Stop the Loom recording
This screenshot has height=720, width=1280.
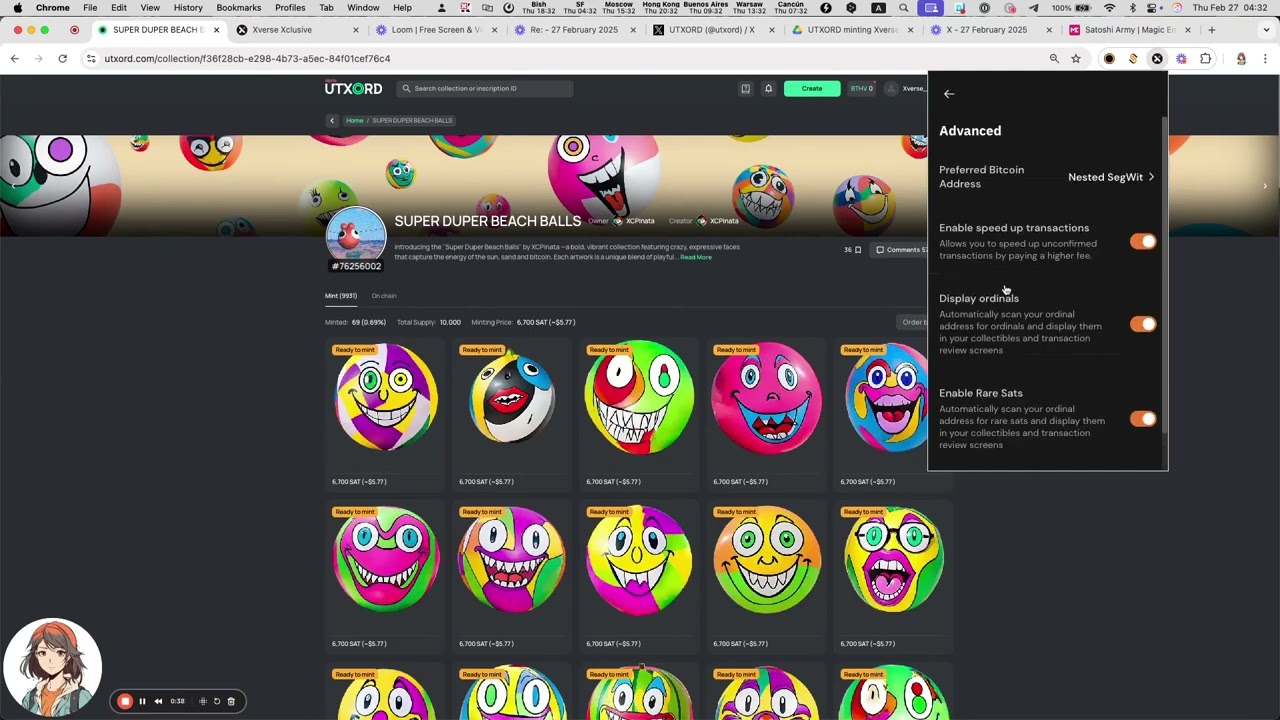[x=125, y=701]
